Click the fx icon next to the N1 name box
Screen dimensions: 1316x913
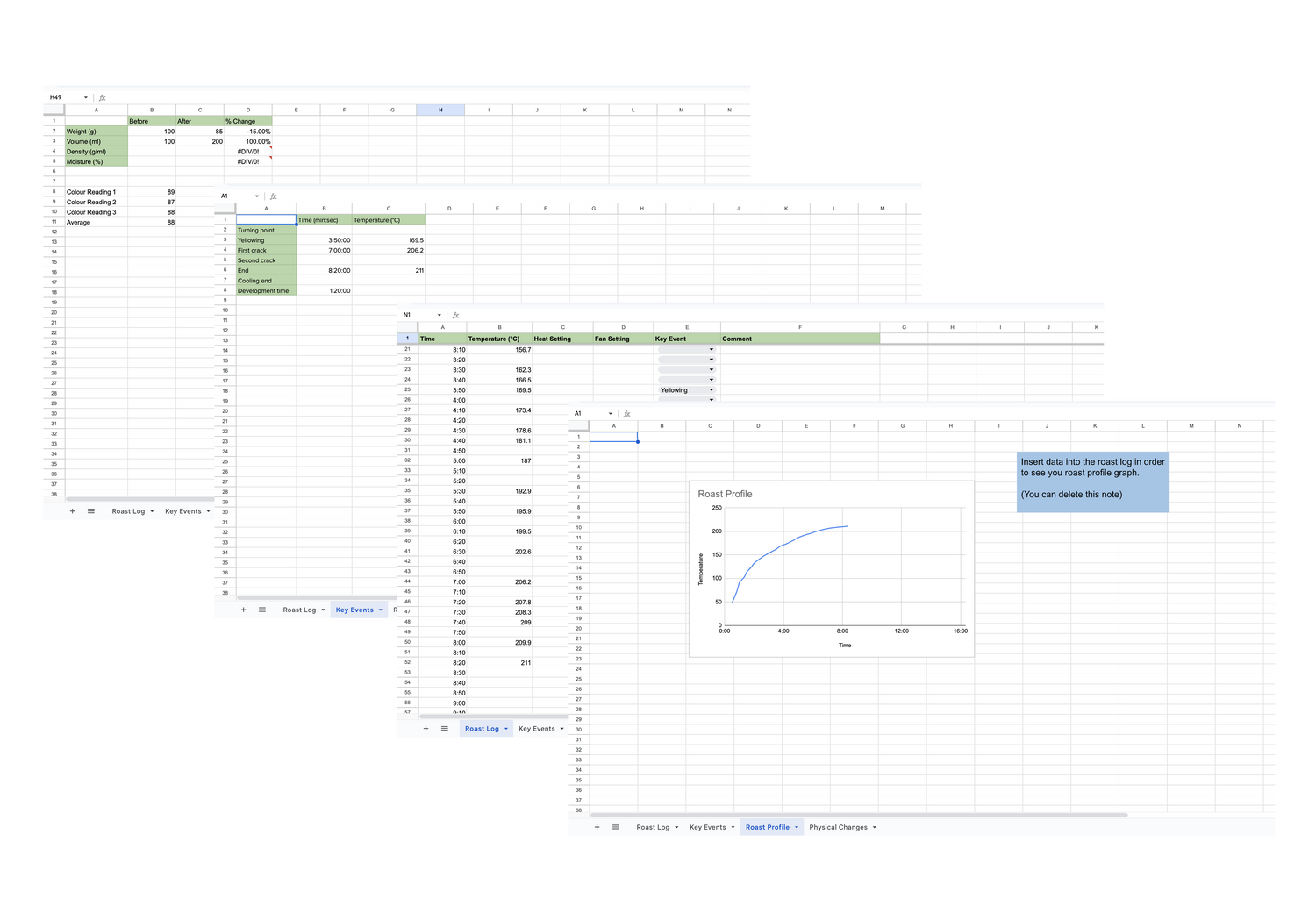455,314
